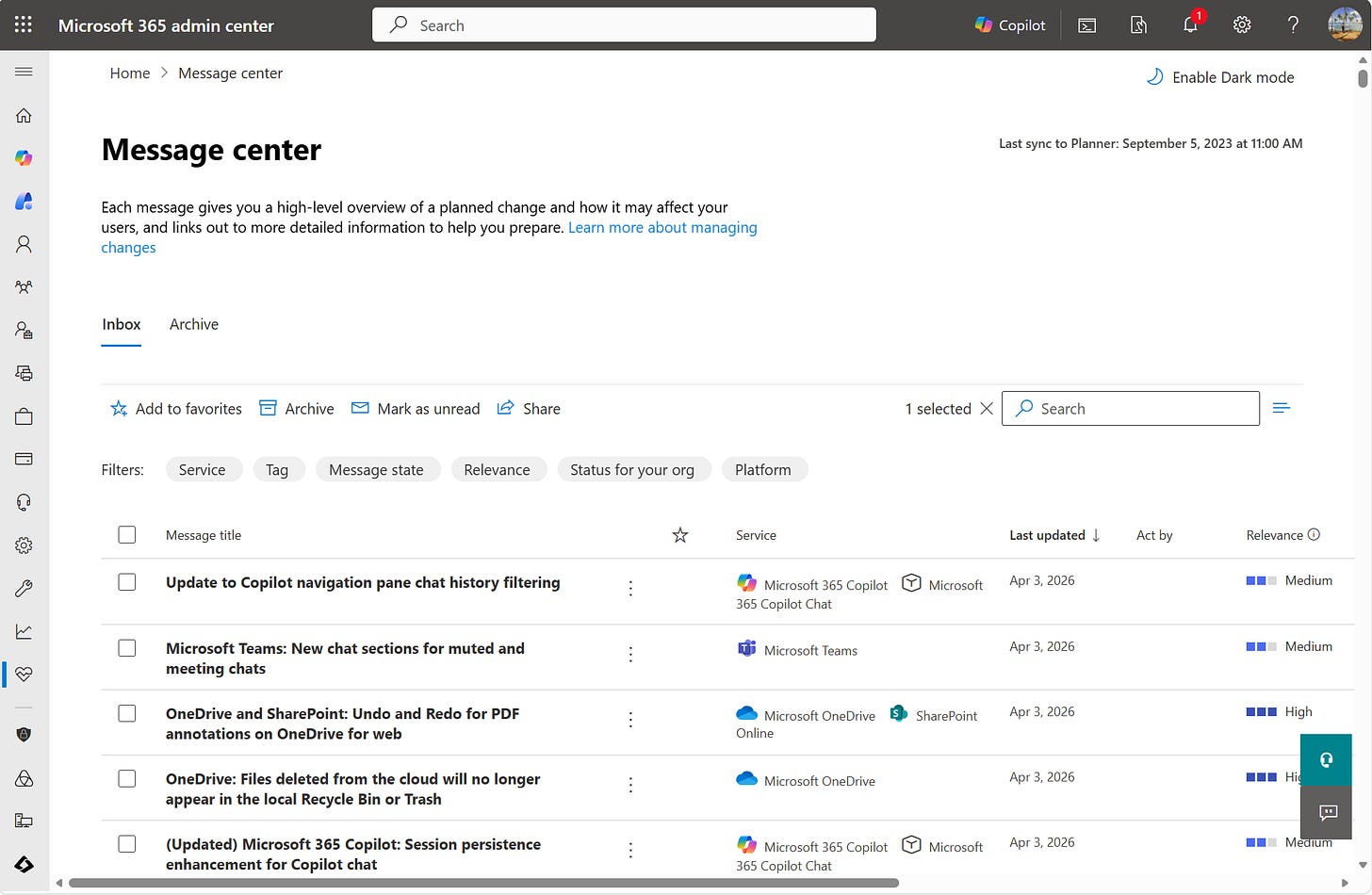This screenshot has height=895, width=1372.
Task: Open the account profile picture
Action: [1345, 24]
